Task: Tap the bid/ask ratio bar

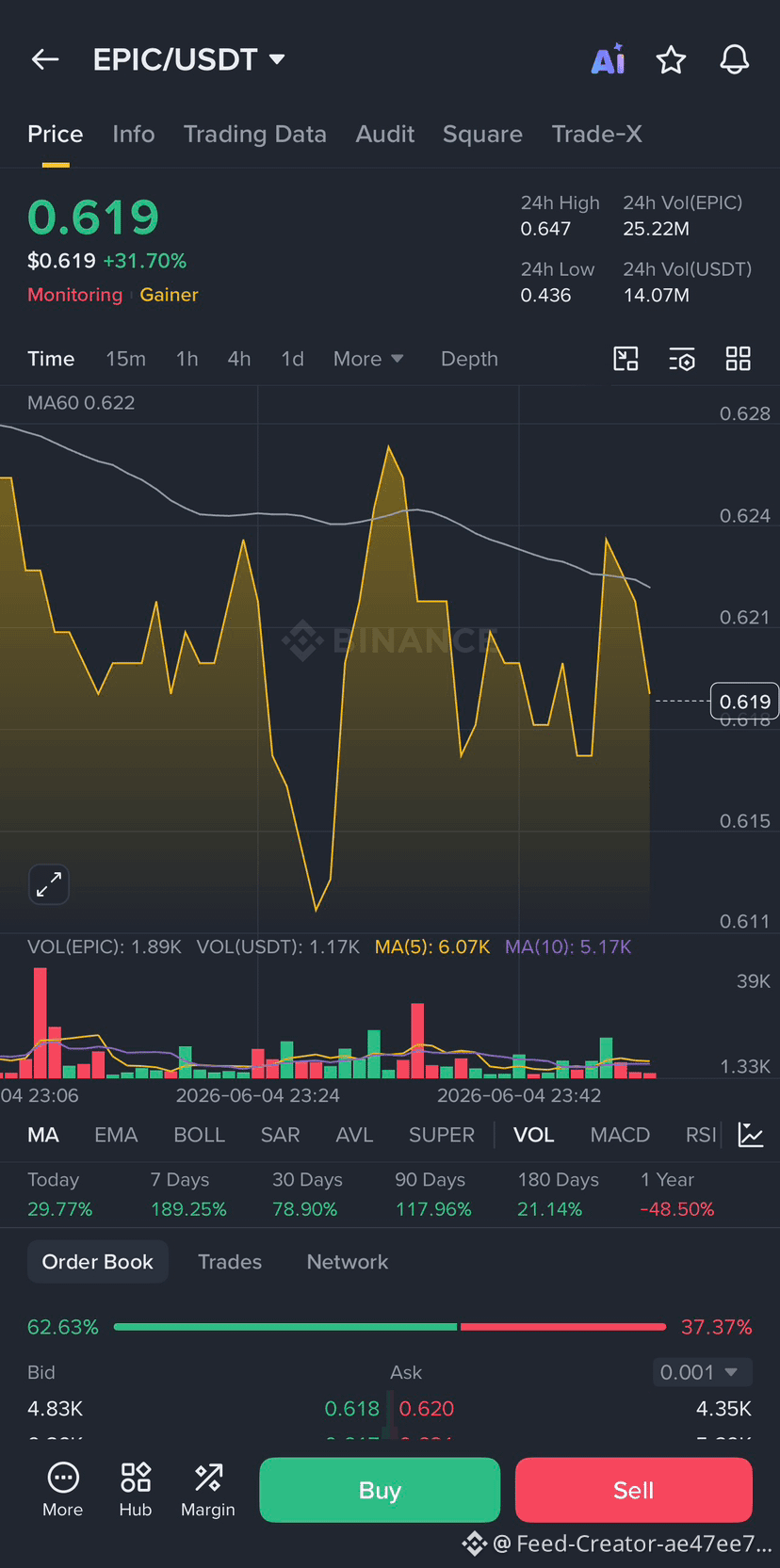Action: tap(390, 1327)
